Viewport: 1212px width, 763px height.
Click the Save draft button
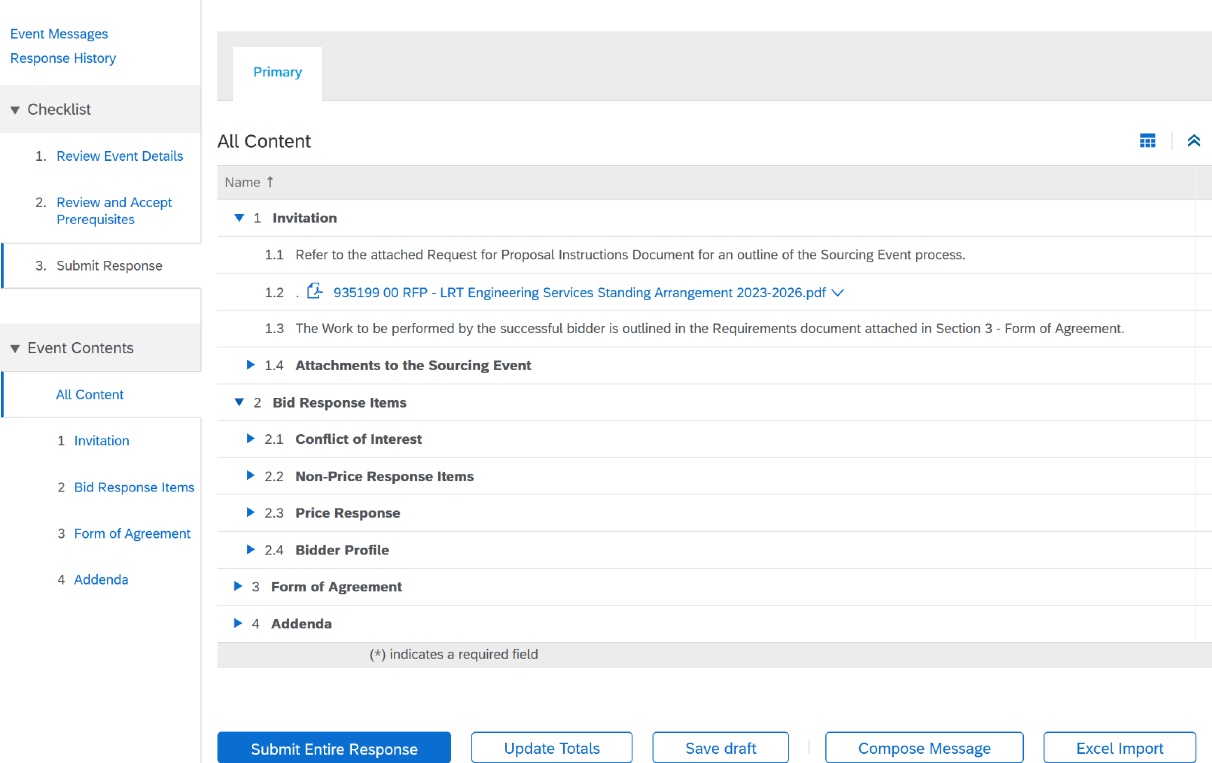(x=720, y=748)
